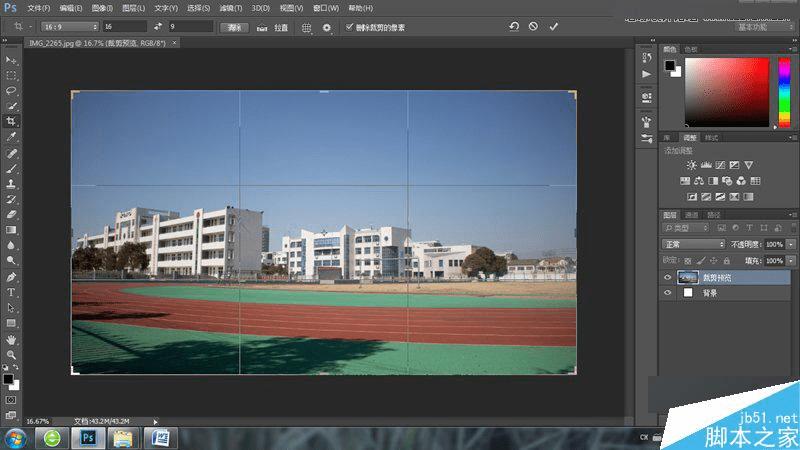Select the Clone Stamp tool
Viewport: 800px width, 450px height.
coord(11,184)
